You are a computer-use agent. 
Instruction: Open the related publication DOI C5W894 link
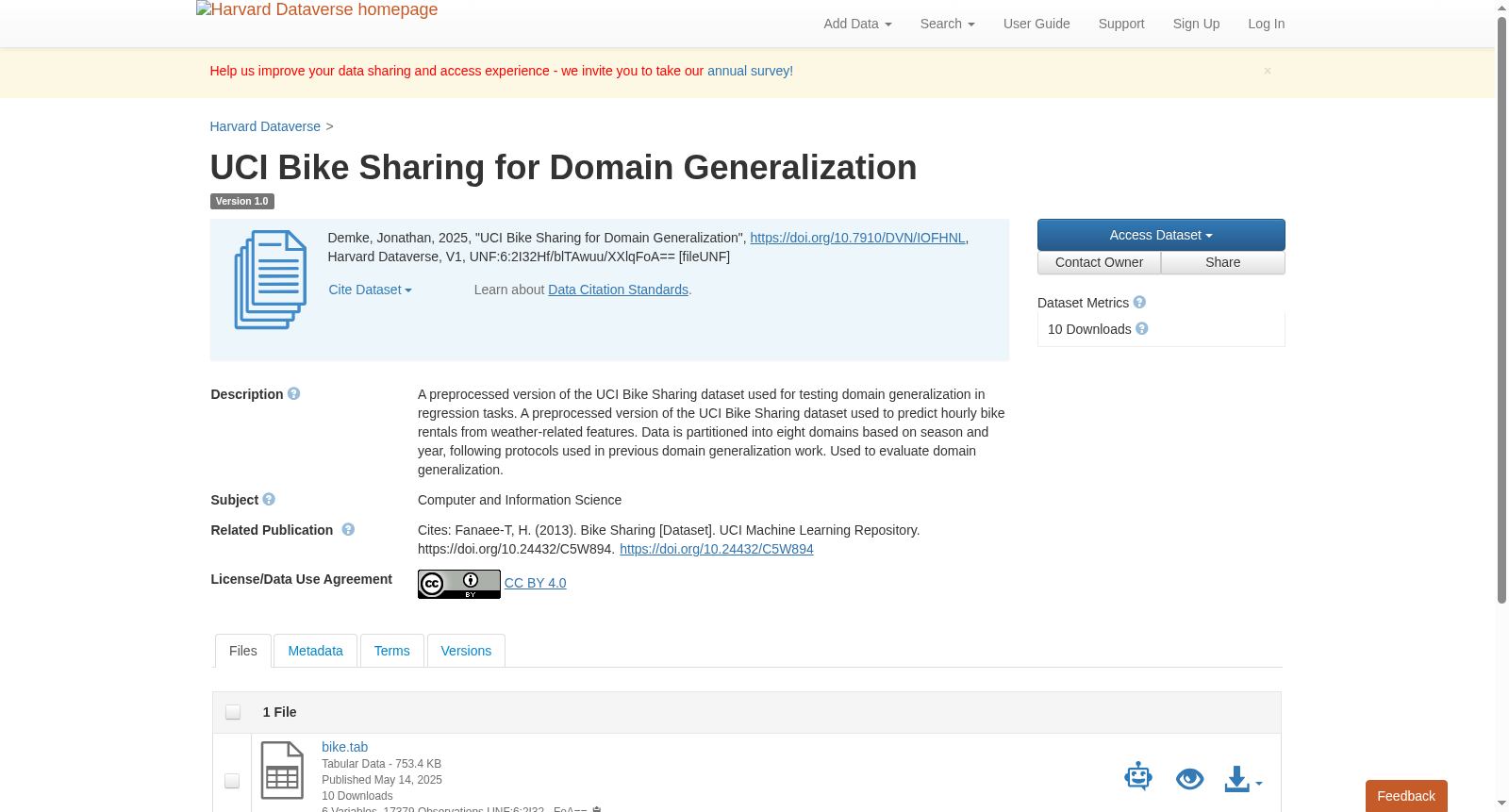click(716, 549)
